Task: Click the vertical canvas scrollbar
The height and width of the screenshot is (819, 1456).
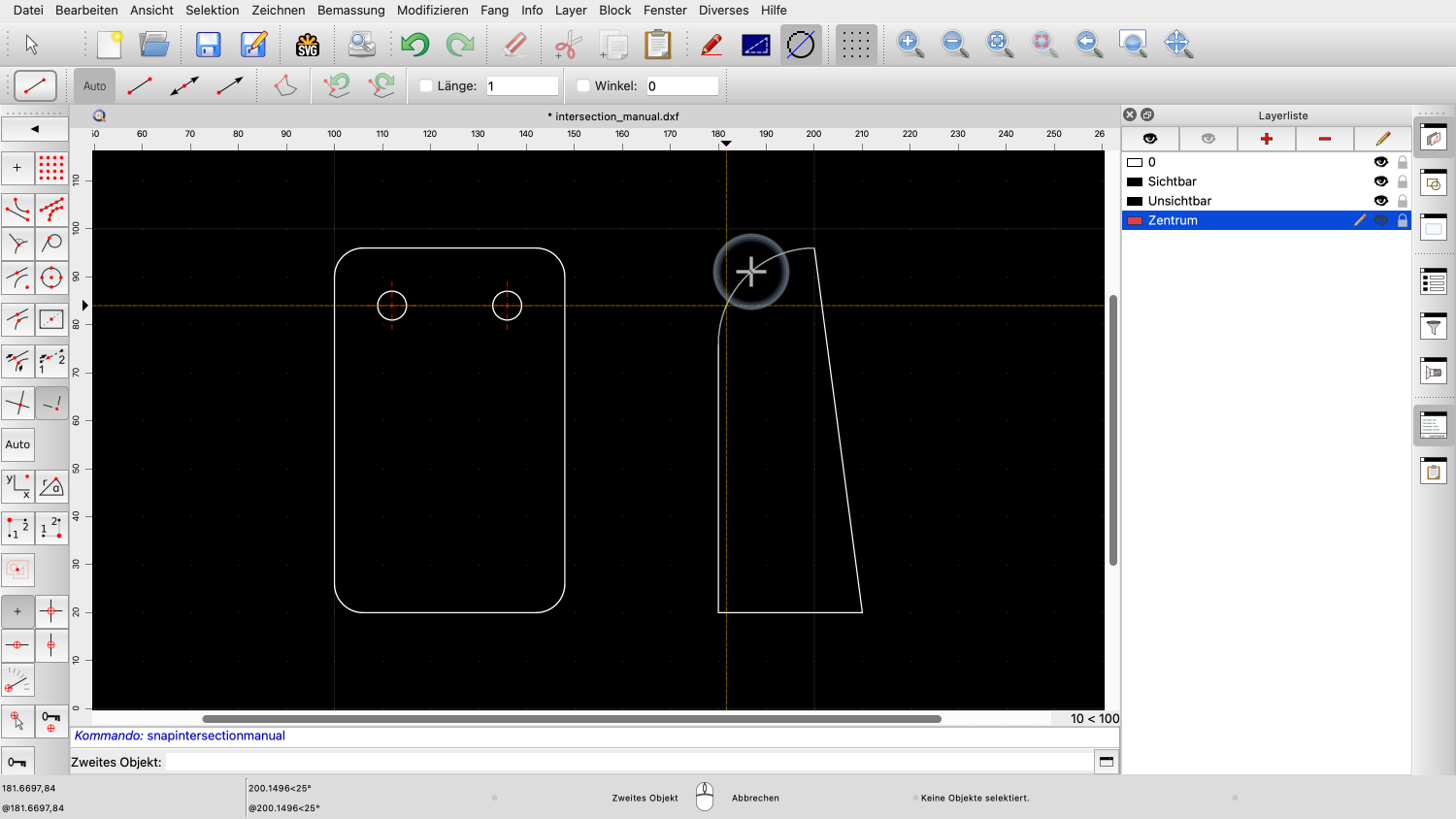Action: point(1113,430)
